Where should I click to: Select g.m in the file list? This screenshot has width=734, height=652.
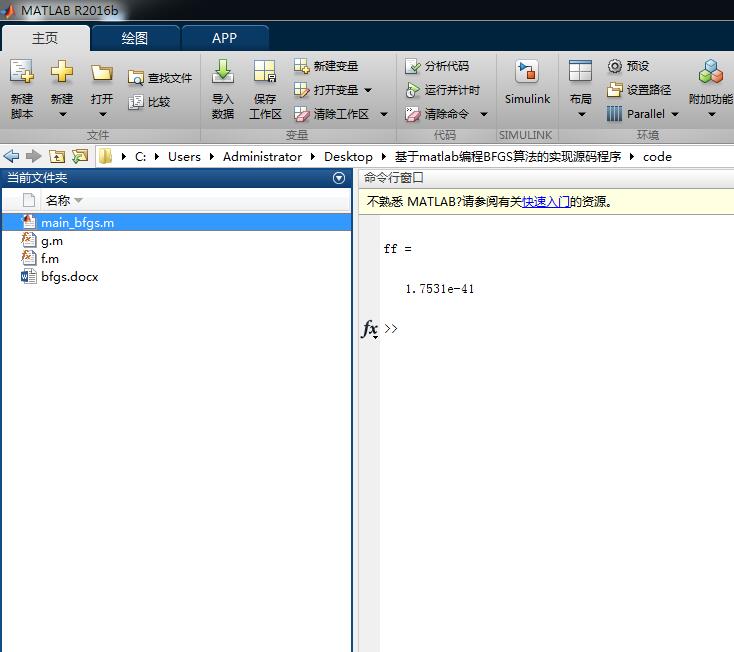click(176, 241)
